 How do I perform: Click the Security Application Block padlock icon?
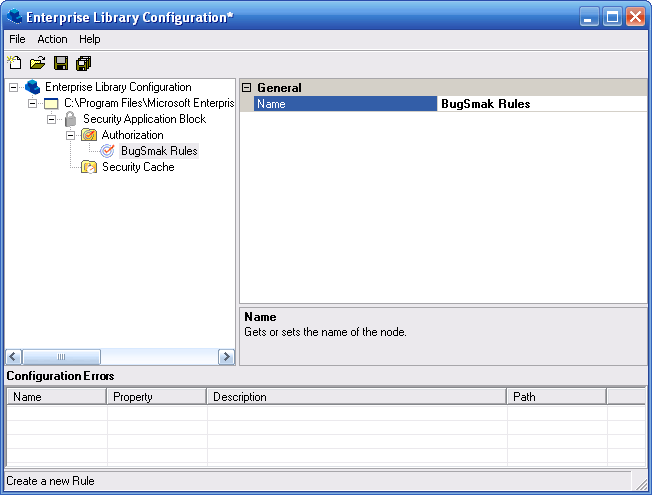click(70, 119)
